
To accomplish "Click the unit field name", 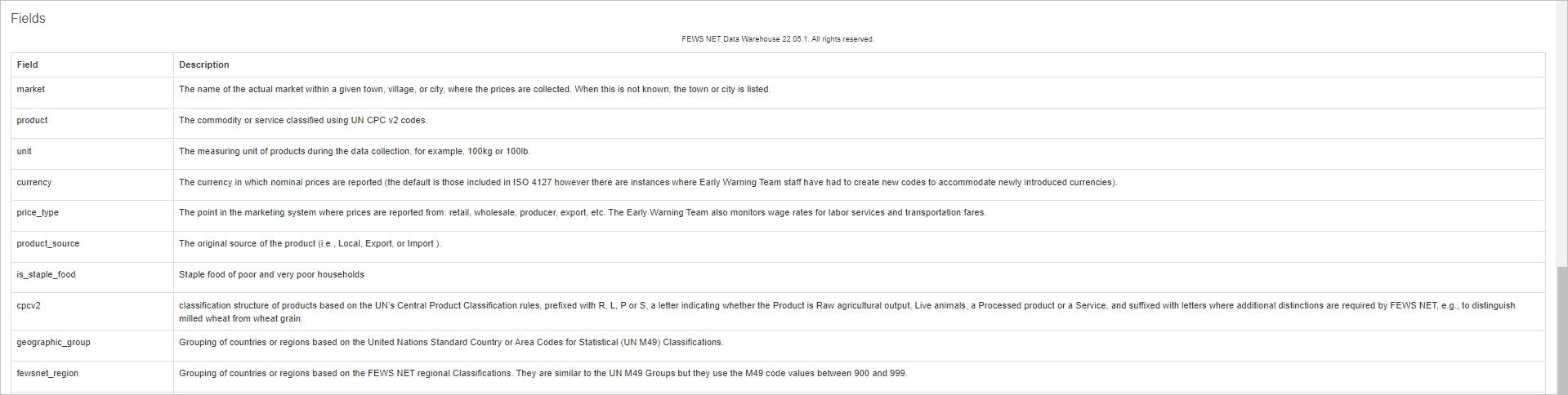I will (25, 151).
